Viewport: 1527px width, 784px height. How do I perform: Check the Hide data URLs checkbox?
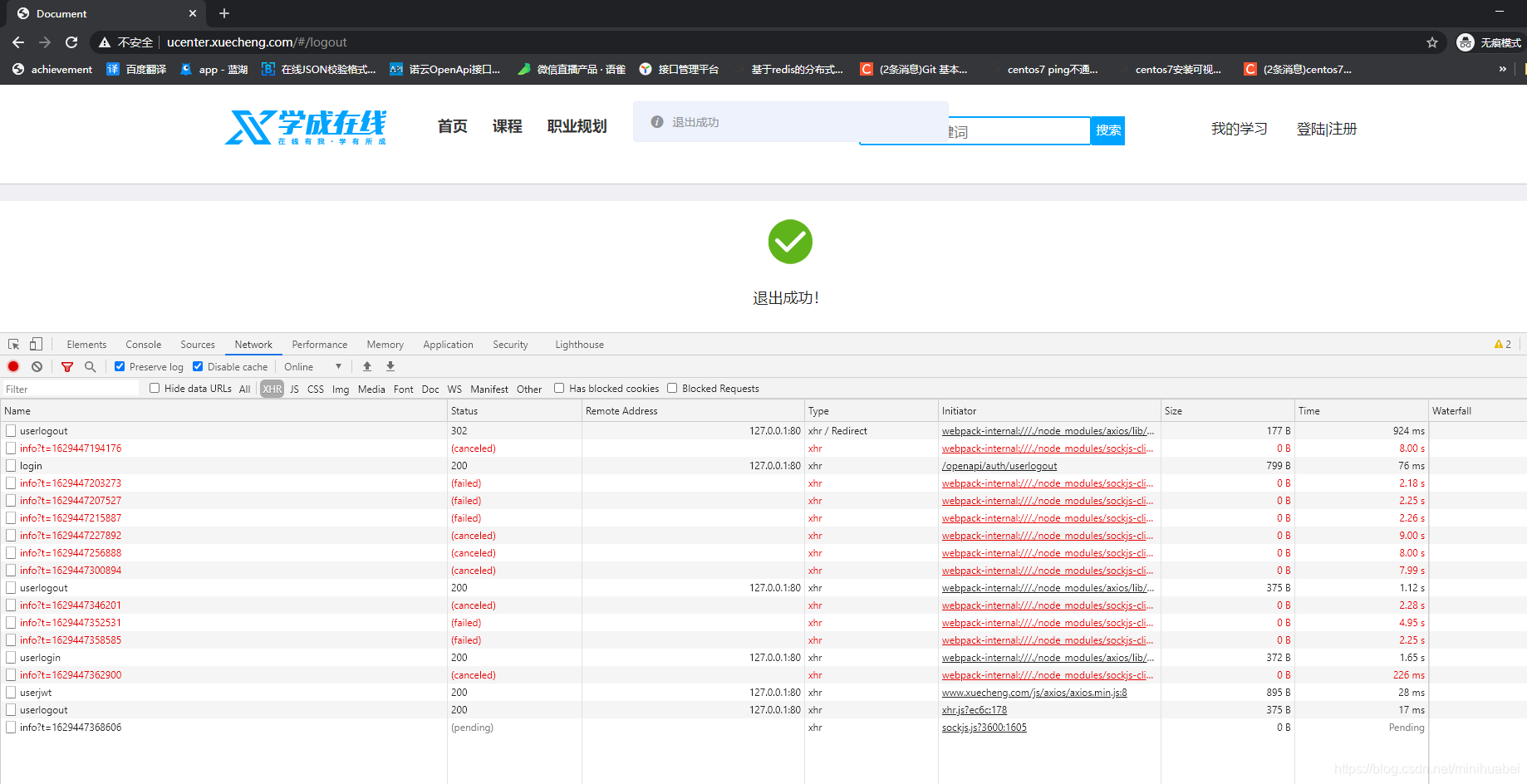pos(155,388)
